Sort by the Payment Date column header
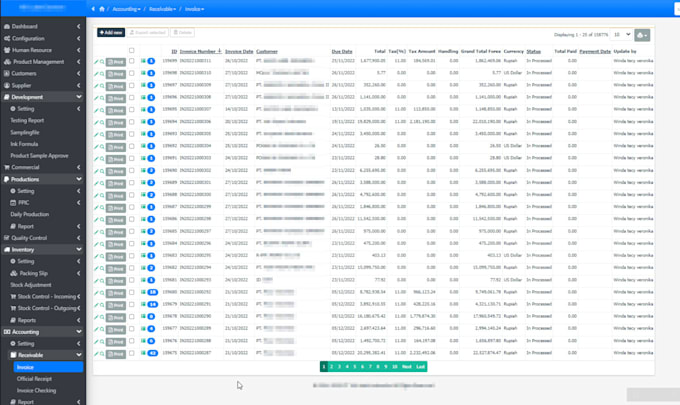 pyautogui.click(x=595, y=52)
